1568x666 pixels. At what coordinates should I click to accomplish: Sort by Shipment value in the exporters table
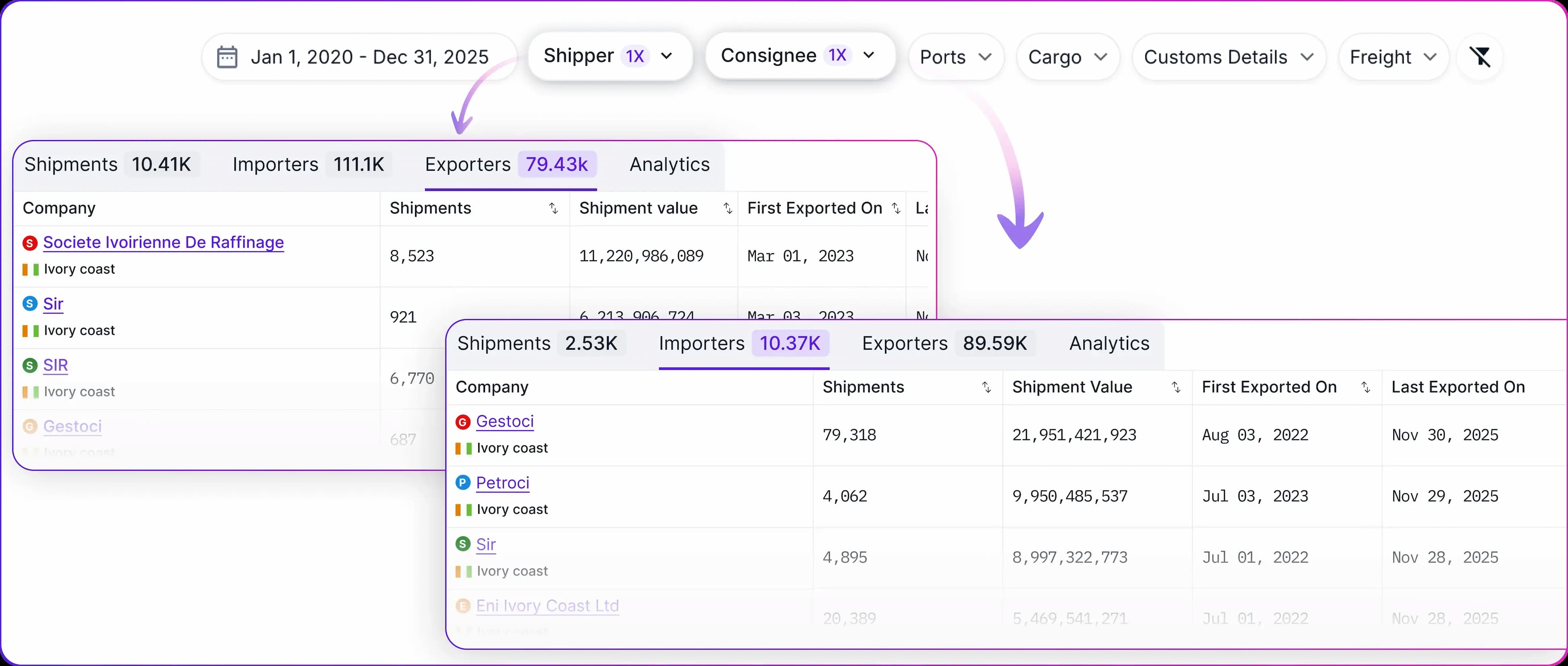click(x=727, y=208)
